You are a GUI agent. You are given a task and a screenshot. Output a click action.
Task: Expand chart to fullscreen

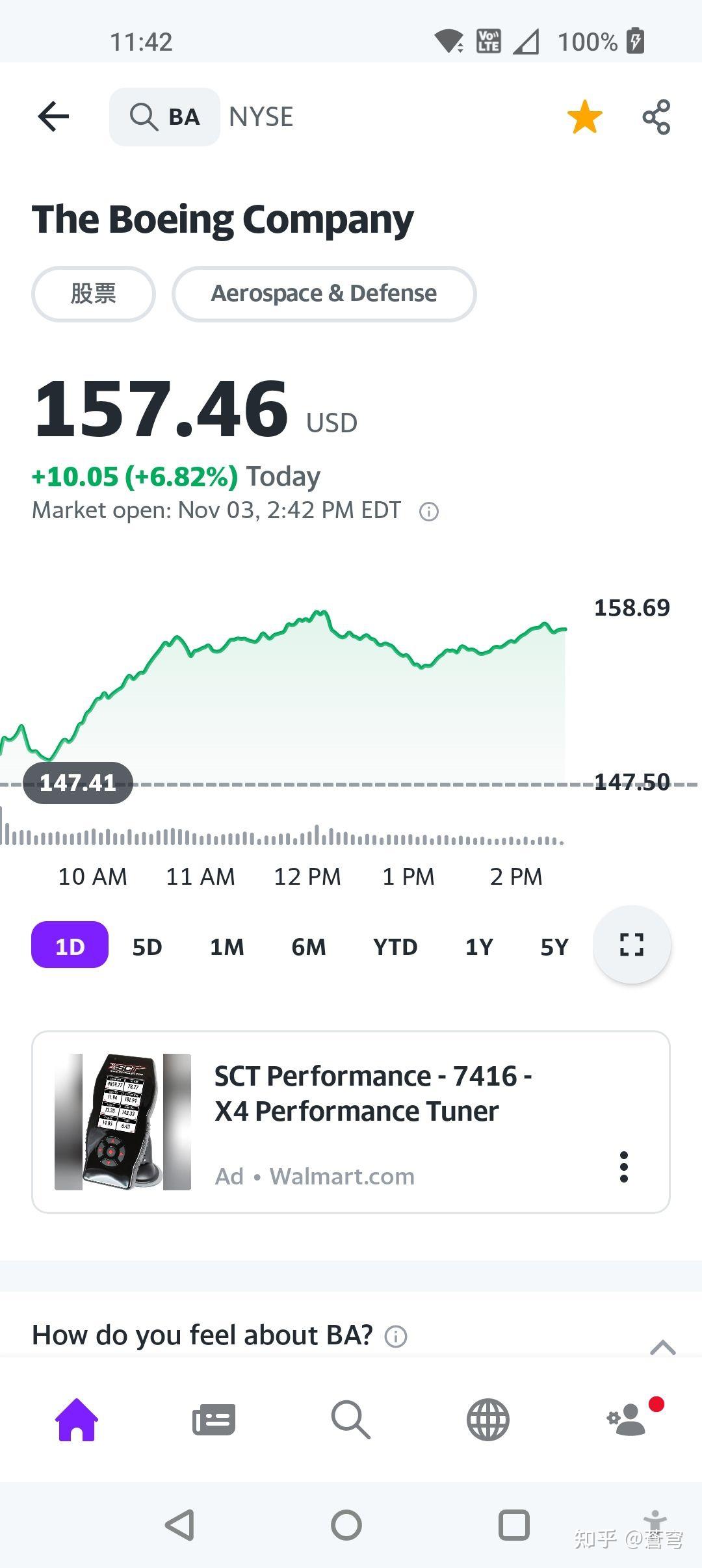[x=631, y=945]
